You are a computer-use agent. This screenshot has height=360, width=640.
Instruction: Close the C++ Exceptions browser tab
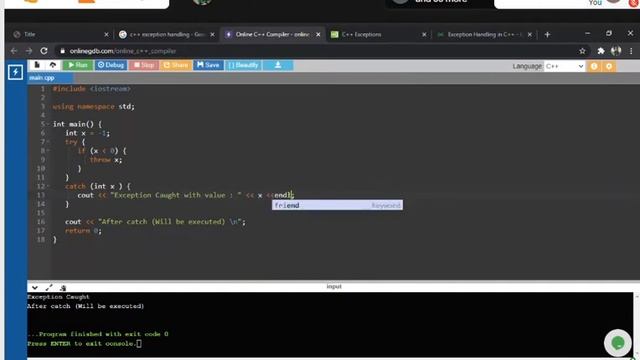pyautogui.click(x=424, y=35)
